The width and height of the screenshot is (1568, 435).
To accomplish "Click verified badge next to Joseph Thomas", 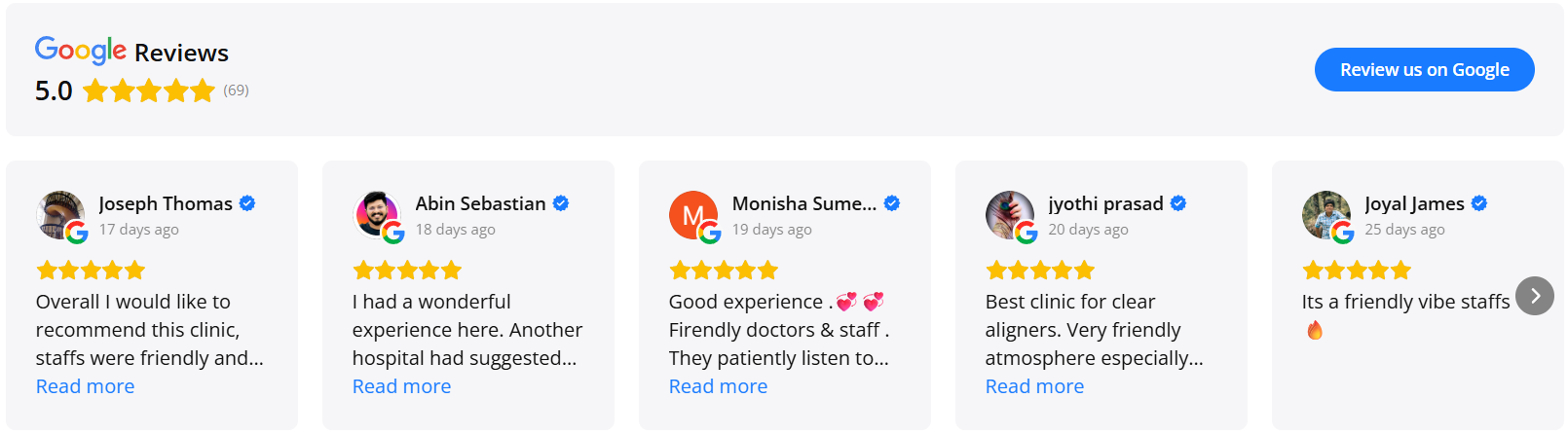I will click(247, 203).
